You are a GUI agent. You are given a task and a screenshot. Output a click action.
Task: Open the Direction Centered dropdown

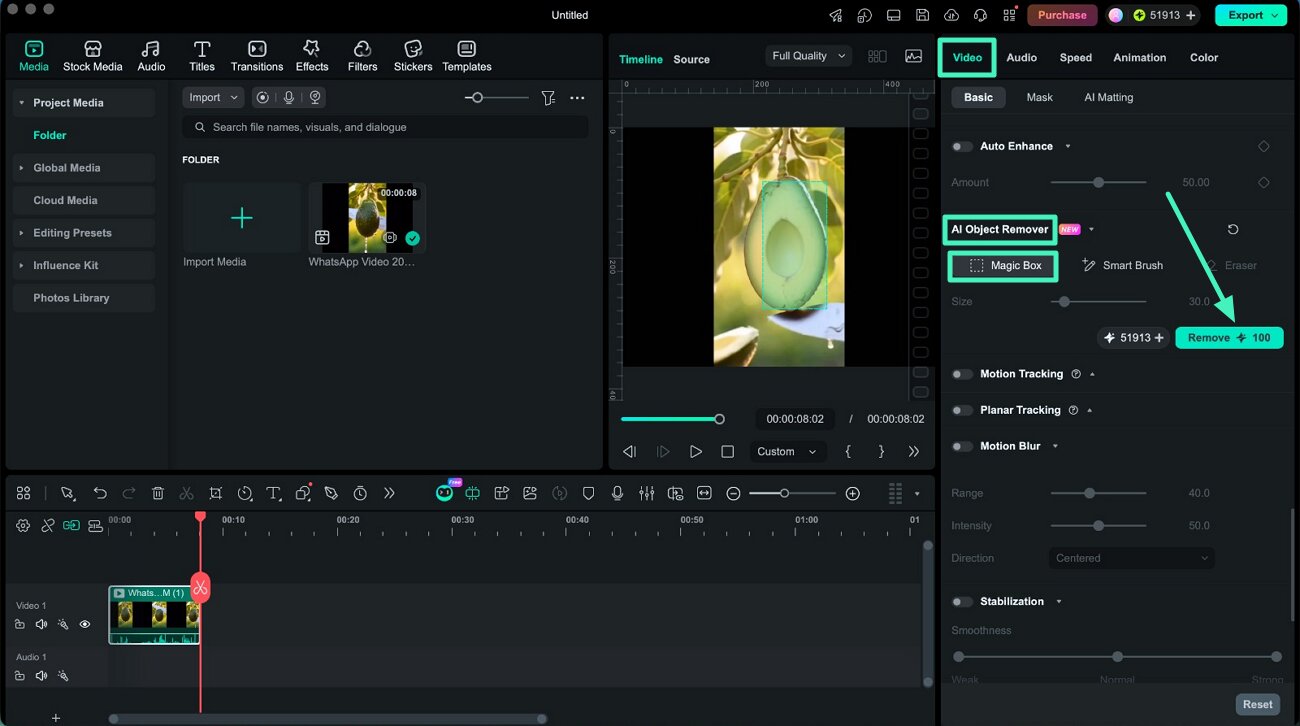(1131, 558)
